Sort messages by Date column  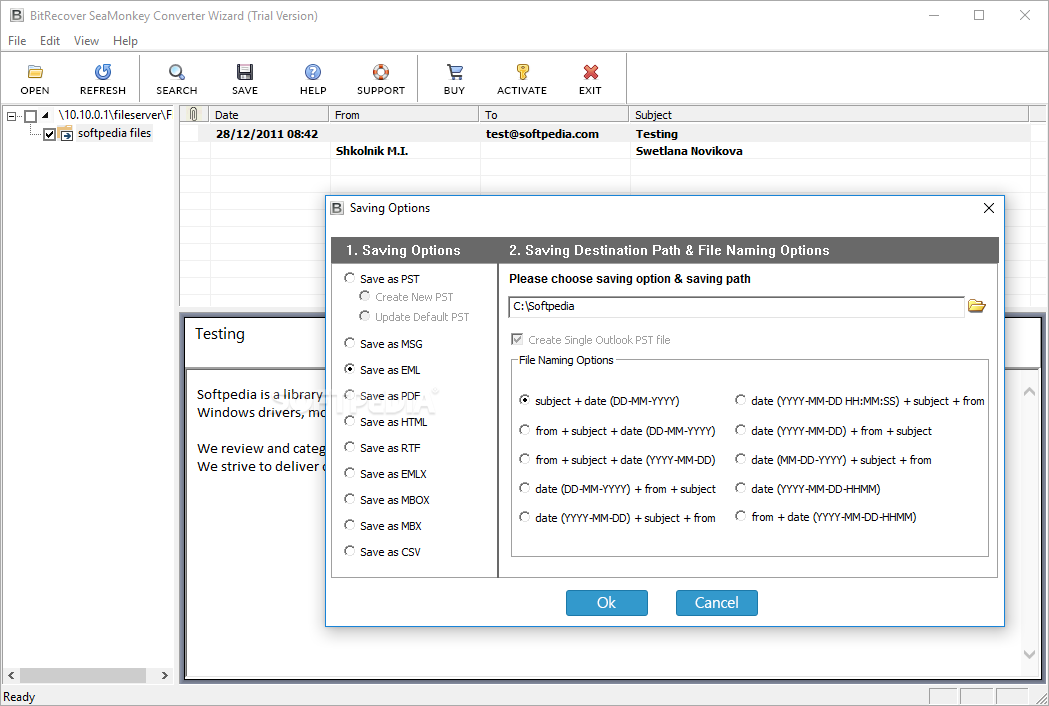269,114
